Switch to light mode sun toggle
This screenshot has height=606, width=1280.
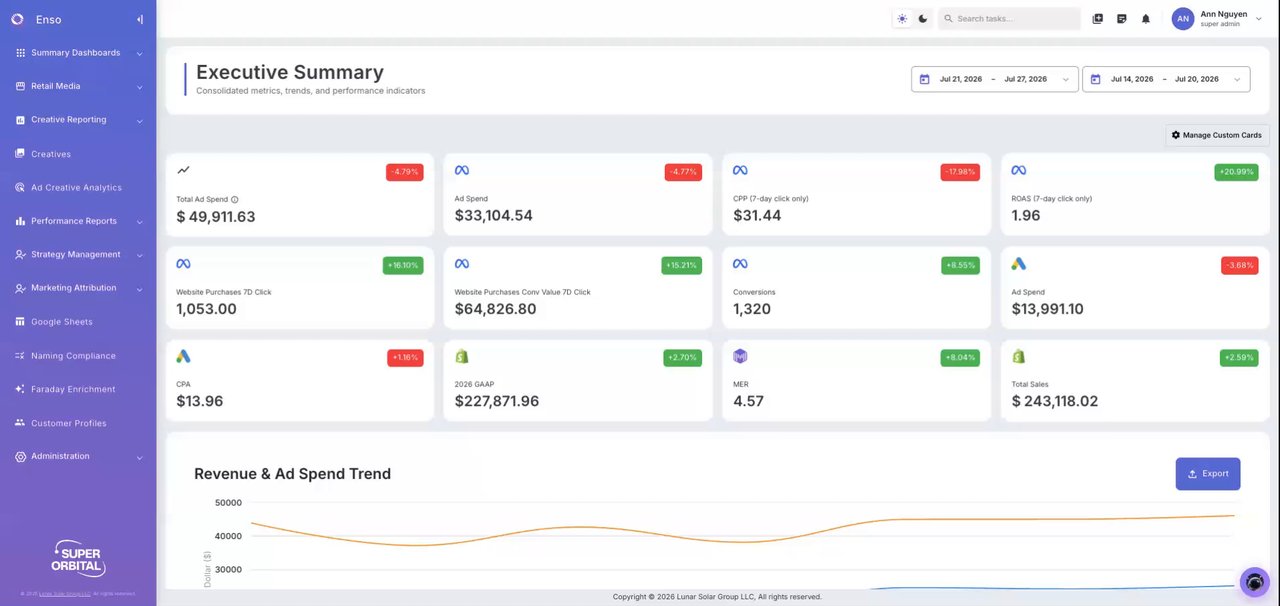[x=902, y=19]
